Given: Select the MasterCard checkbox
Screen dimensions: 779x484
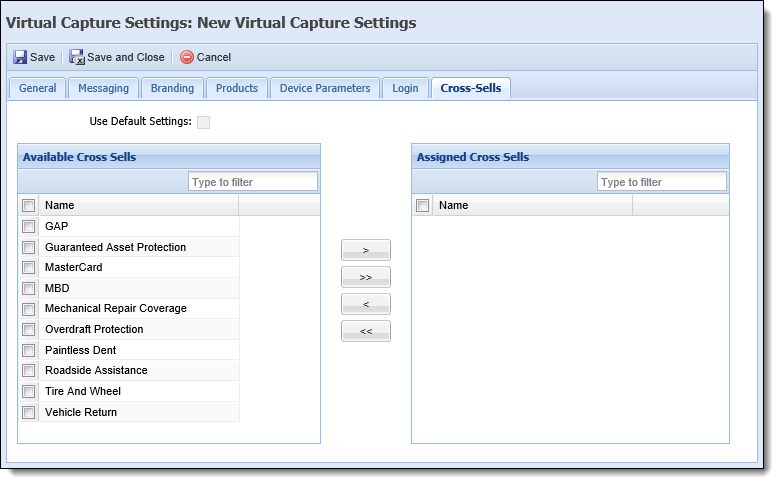Looking at the screenshot, I should pos(28,268).
